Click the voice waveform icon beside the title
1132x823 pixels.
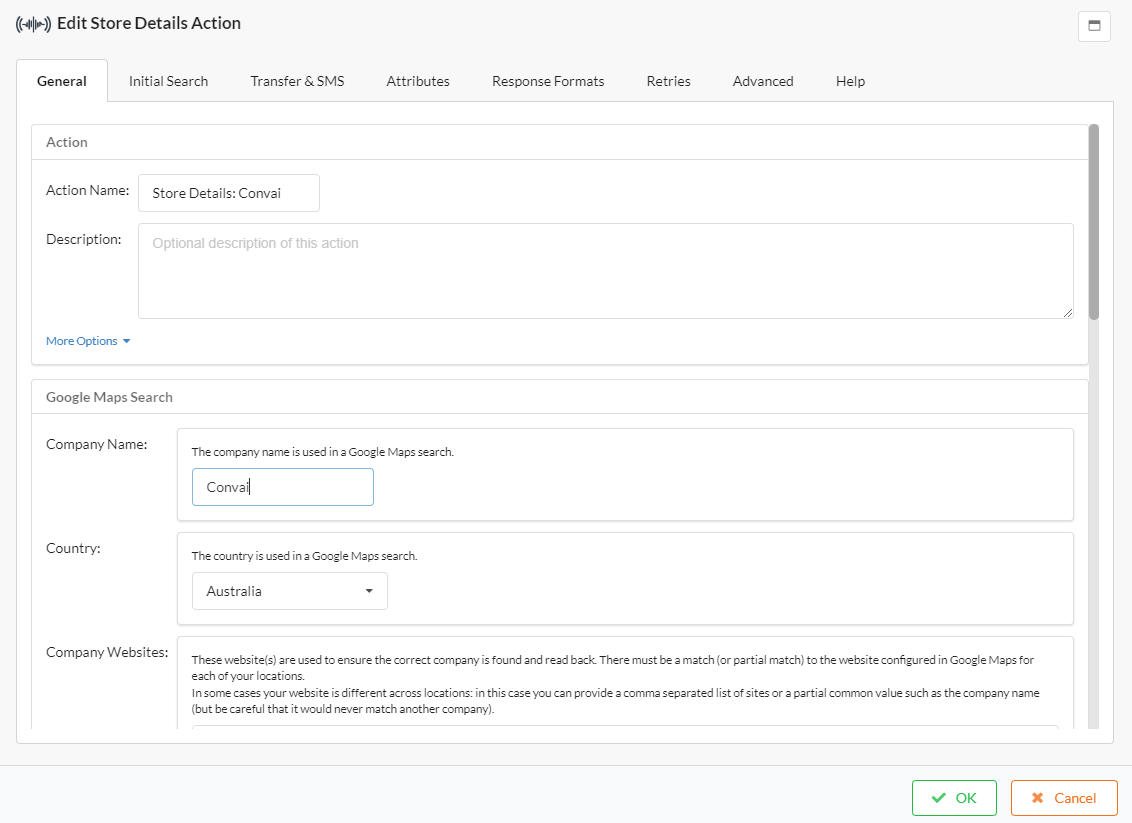[33, 24]
